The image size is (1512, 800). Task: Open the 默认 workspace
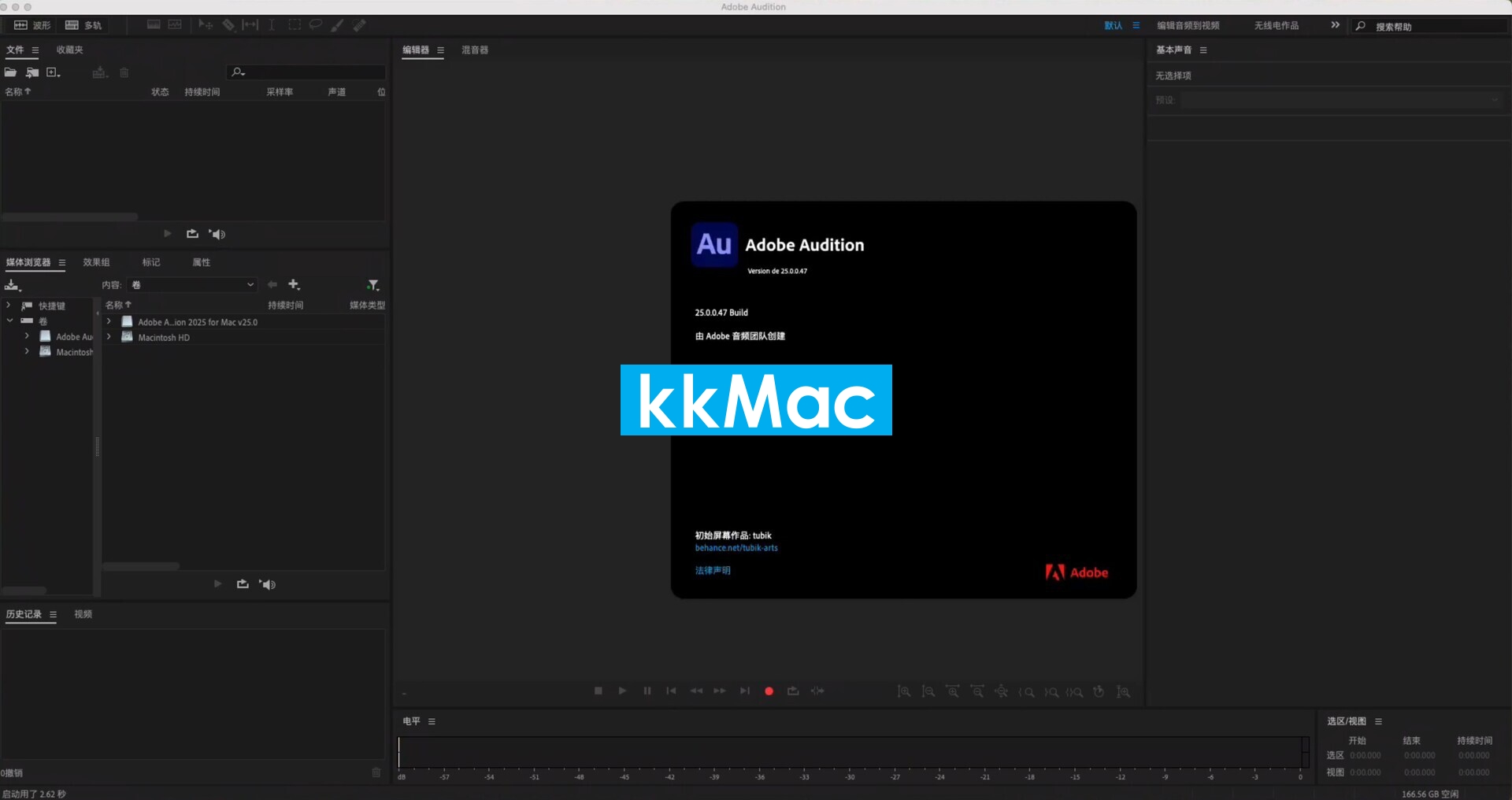click(x=1113, y=25)
